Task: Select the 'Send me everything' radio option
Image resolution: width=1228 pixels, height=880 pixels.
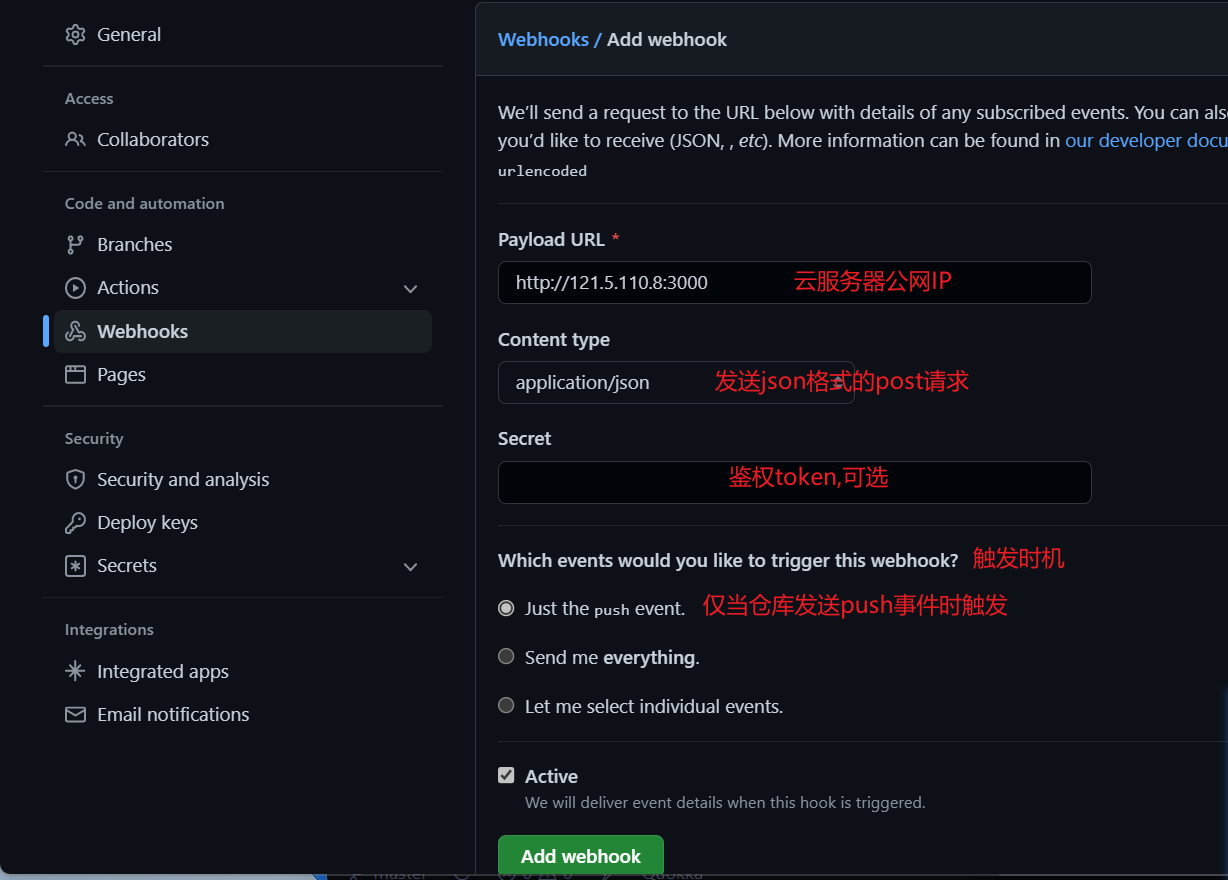Action: click(x=506, y=657)
